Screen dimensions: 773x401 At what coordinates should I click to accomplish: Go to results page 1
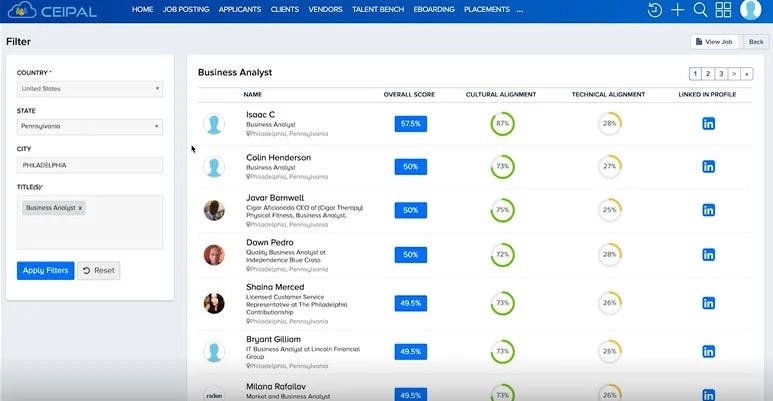(x=695, y=74)
